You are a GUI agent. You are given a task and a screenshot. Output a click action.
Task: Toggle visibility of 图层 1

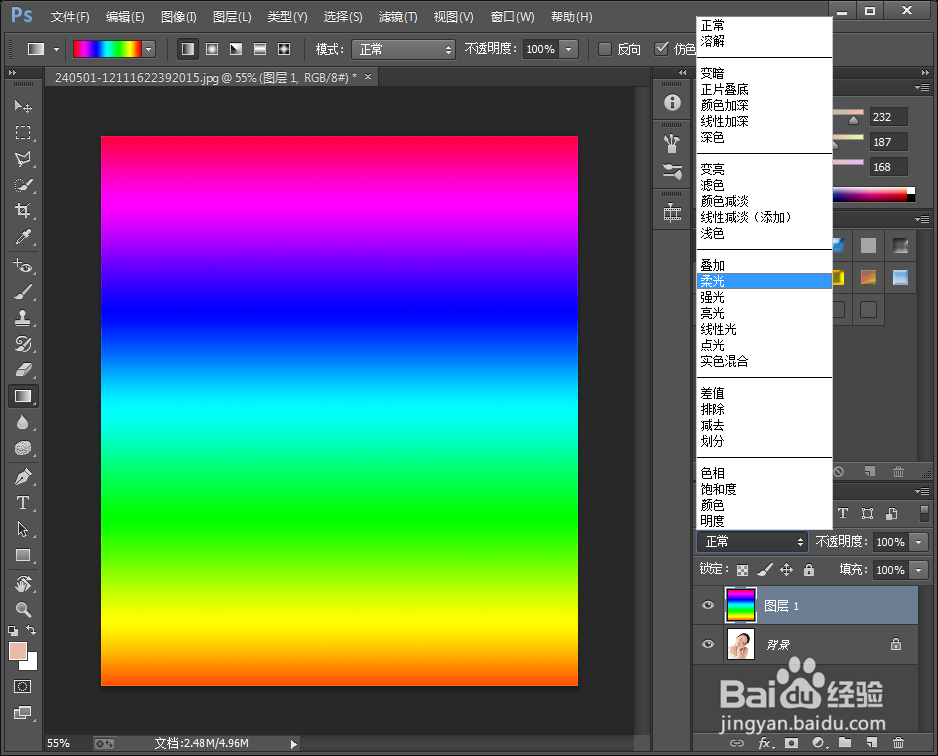pos(707,605)
